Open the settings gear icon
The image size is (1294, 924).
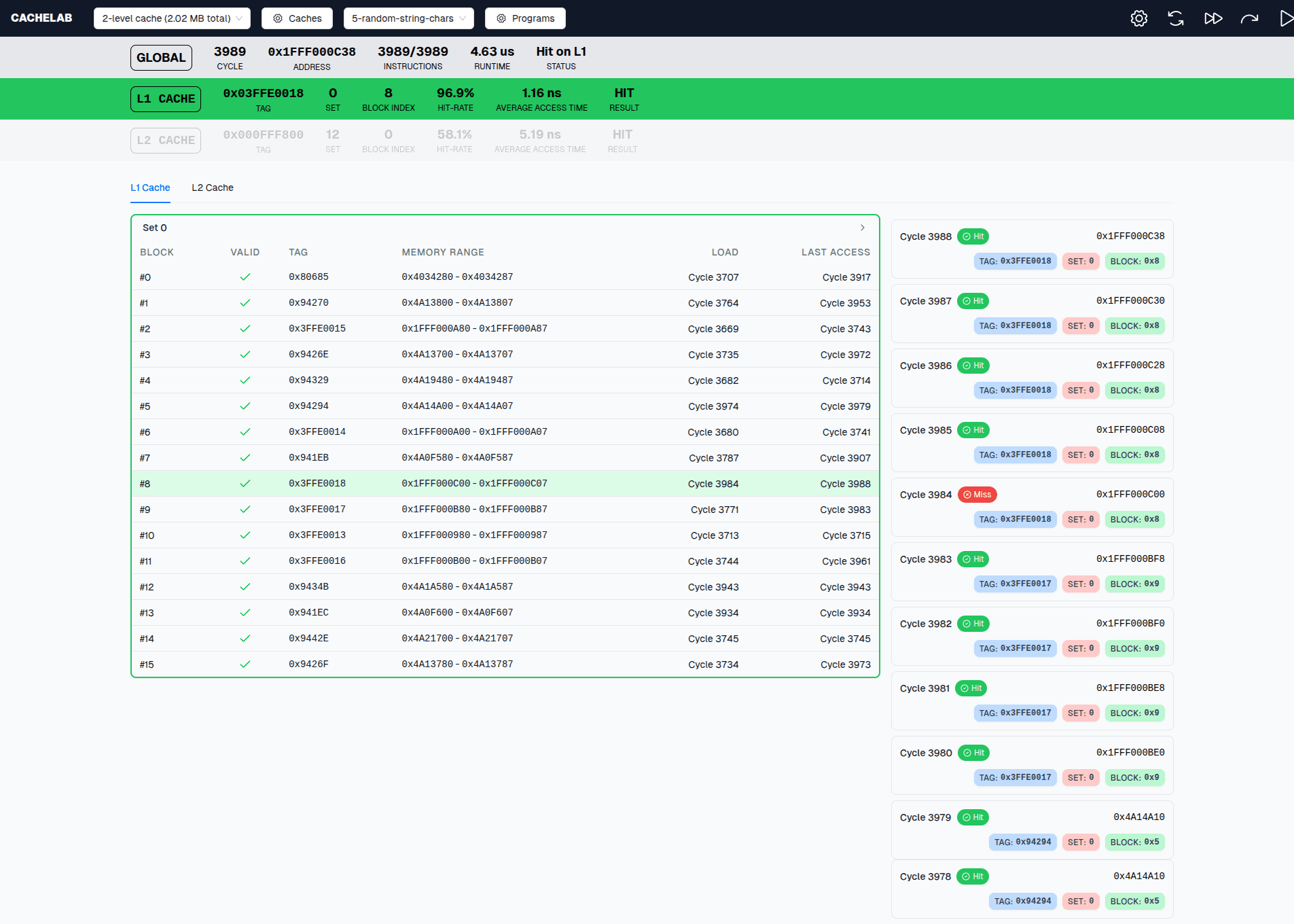[x=1139, y=18]
